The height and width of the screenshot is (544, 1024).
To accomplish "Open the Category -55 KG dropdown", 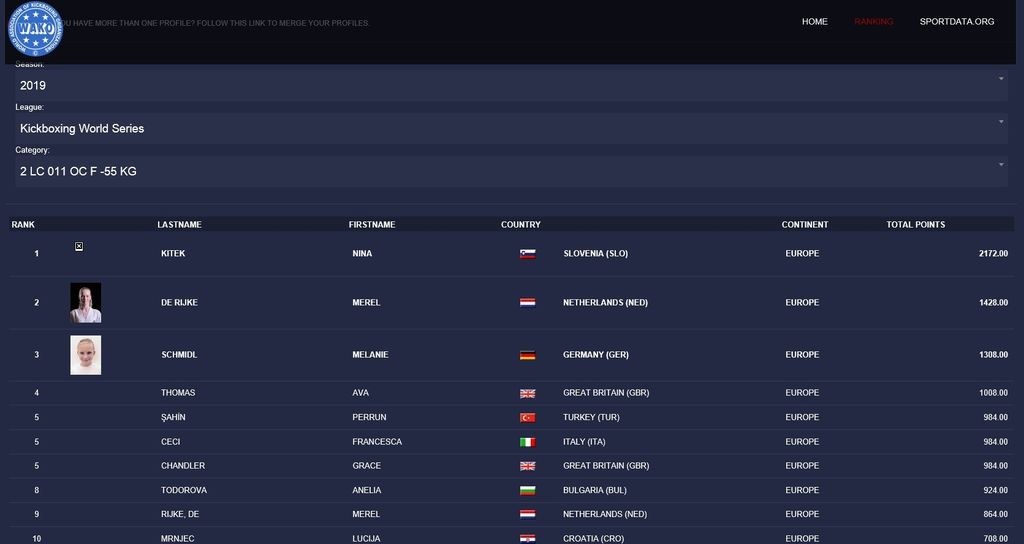I will [x=511, y=171].
